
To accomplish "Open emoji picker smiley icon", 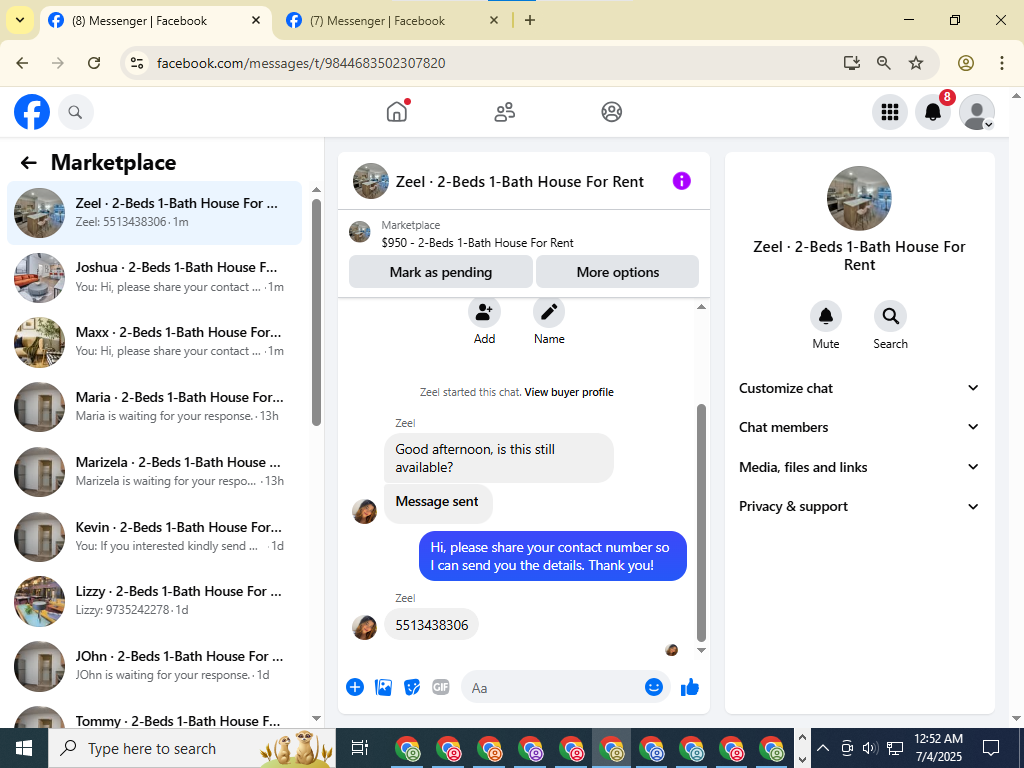I will pyautogui.click(x=654, y=687).
